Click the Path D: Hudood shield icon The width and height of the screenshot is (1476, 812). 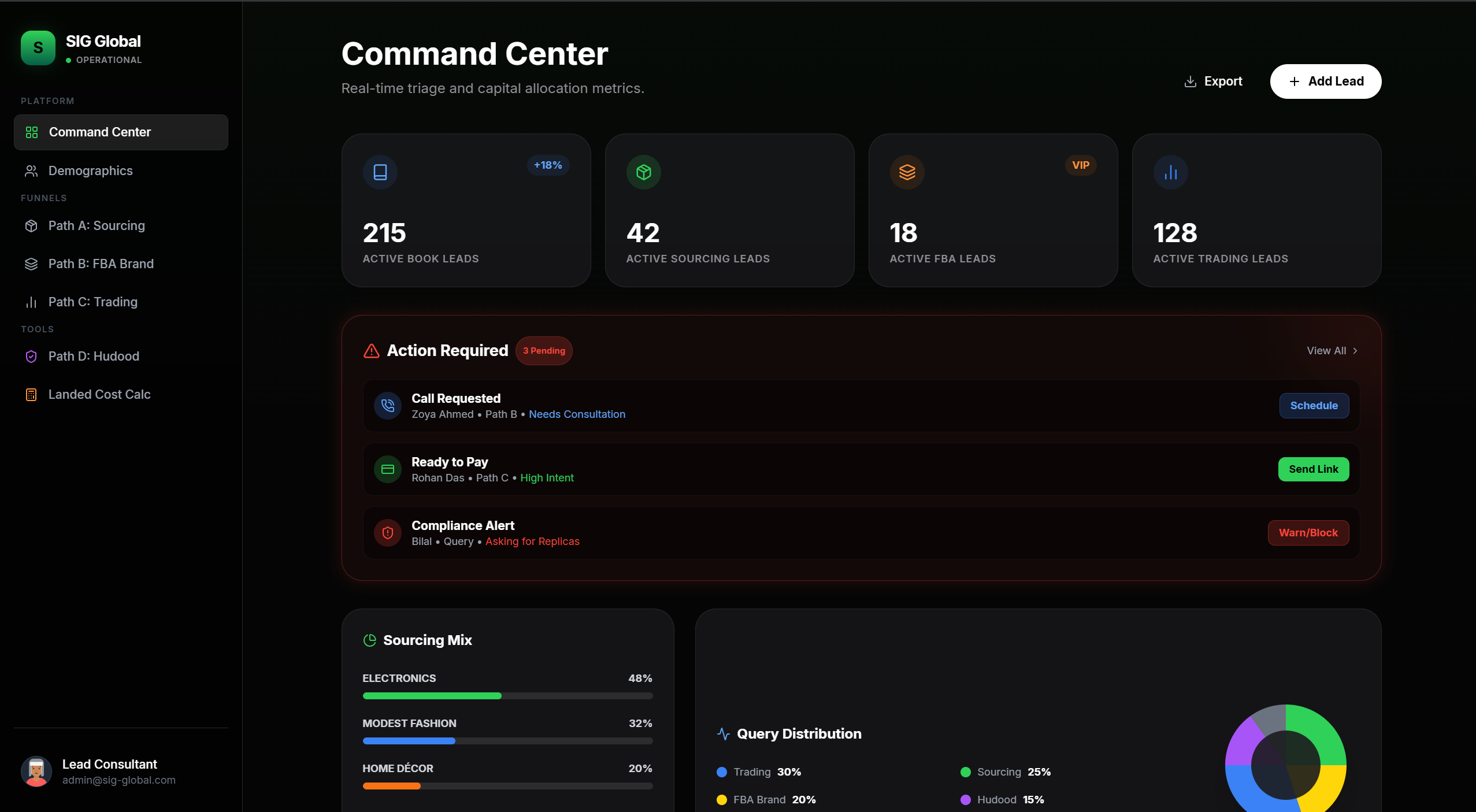point(32,356)
